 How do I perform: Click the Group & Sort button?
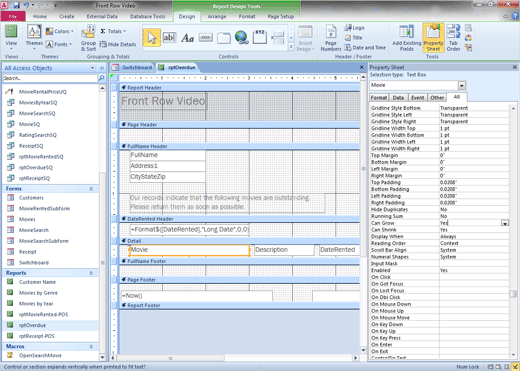(88, 38)
